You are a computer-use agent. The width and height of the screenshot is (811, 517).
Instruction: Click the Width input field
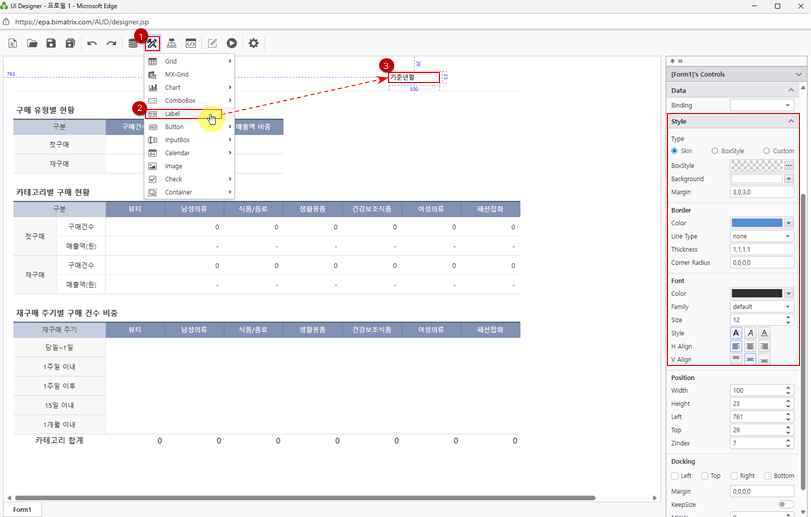click(x=755, y=391)
